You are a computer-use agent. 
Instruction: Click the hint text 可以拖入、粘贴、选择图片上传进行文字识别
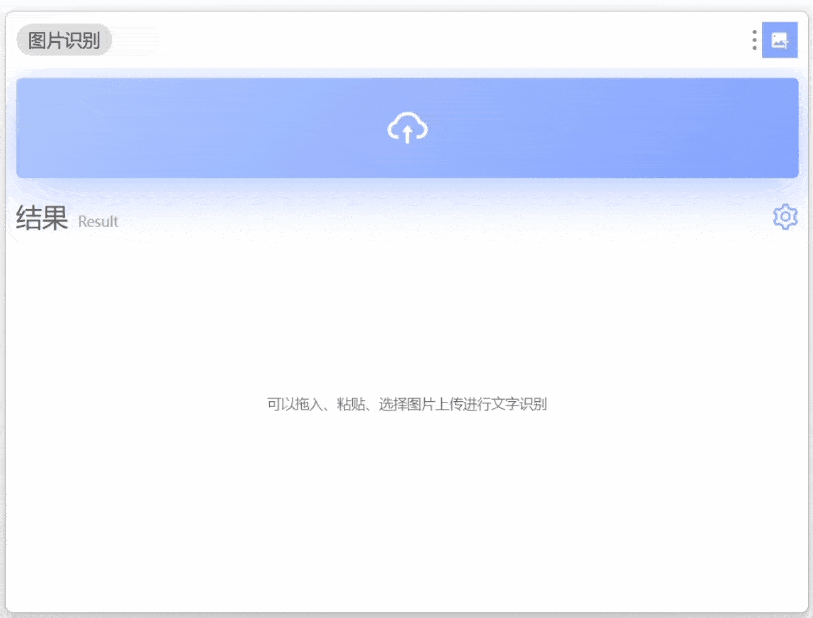[x=407, y=404]
